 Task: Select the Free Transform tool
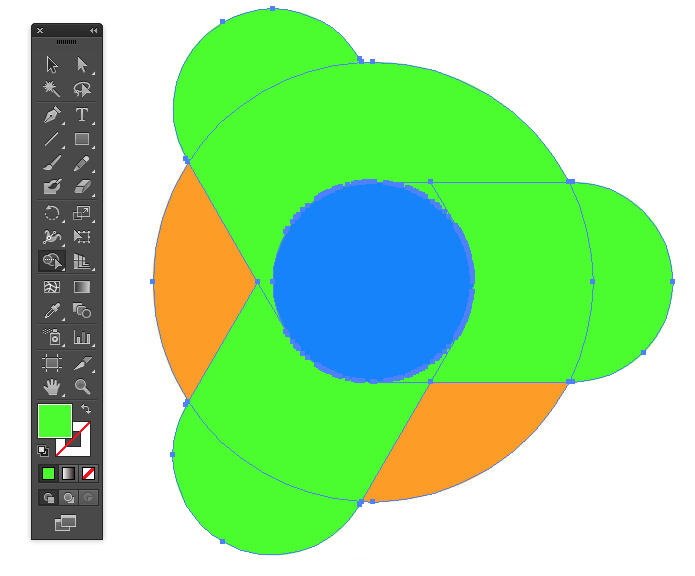[x=82, y=237]
